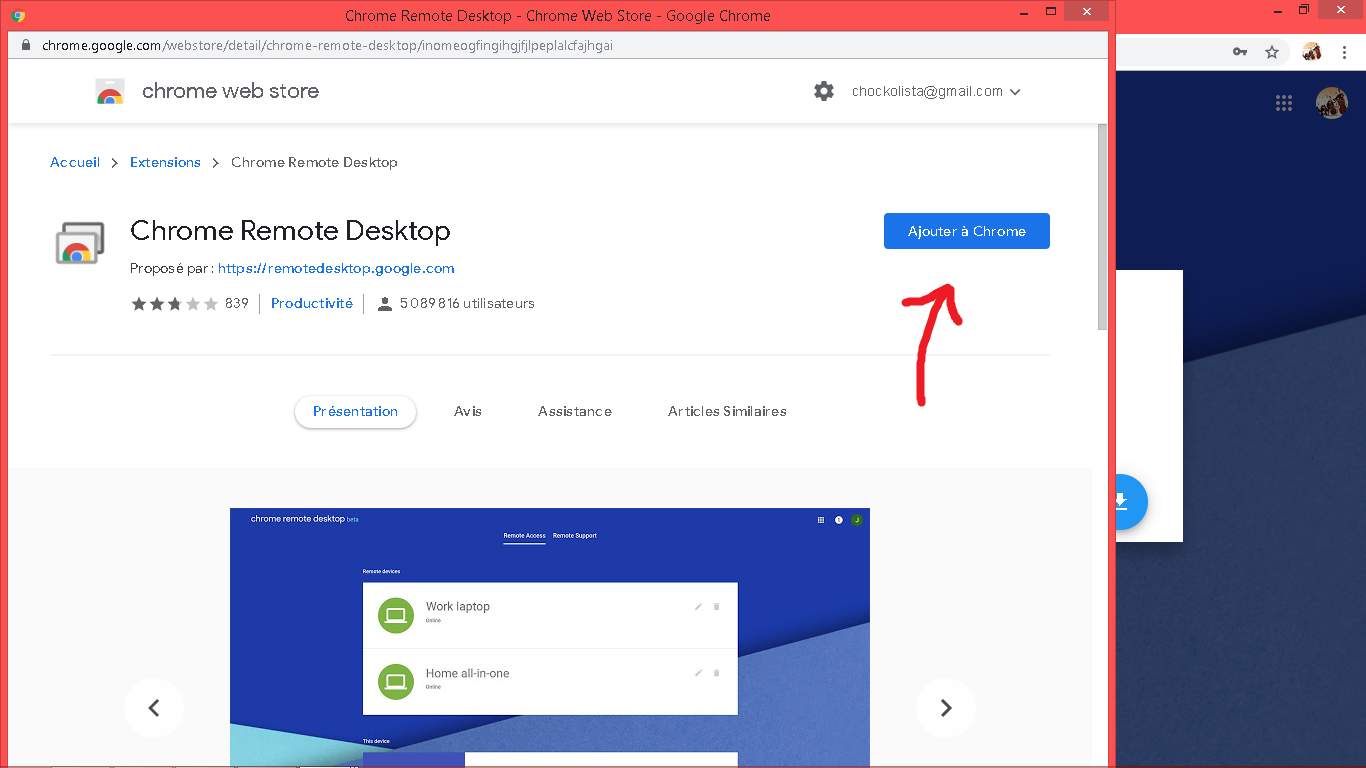This screenshot has width=1366, height=768.
Task: Advance to the next screenshot in the carousel
Action: click(x=946, y=708)
